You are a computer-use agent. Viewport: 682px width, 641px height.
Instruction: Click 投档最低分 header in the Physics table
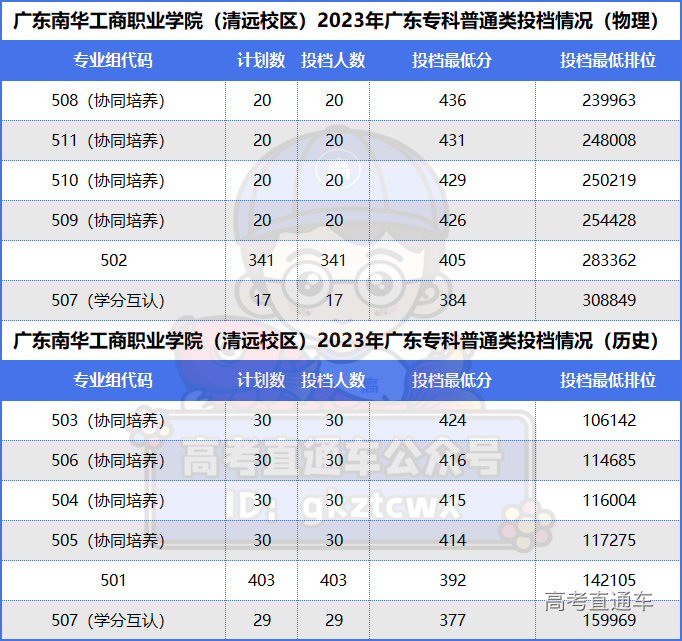452,61
